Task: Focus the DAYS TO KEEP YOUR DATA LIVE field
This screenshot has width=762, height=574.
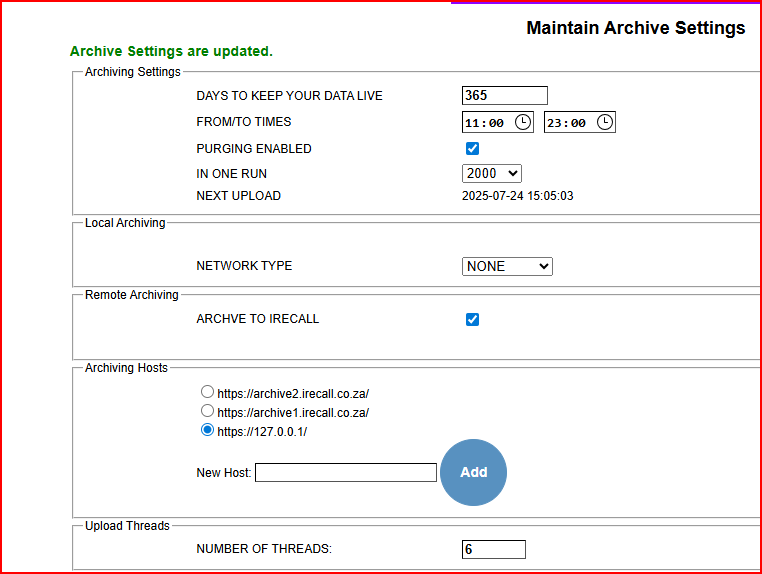Action: coord(505,96)
